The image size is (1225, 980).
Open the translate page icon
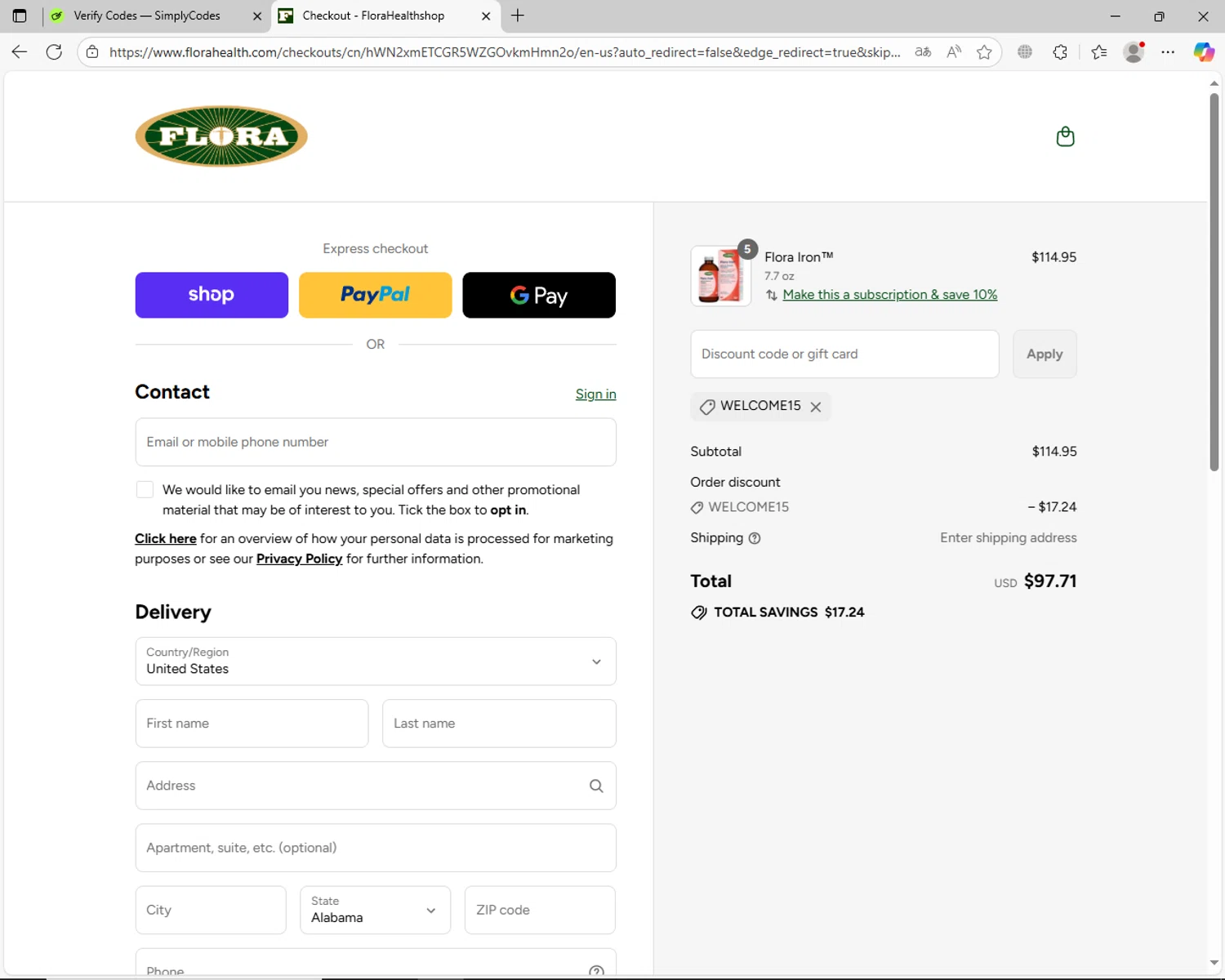pyautogui.click(x=923, y=52)
